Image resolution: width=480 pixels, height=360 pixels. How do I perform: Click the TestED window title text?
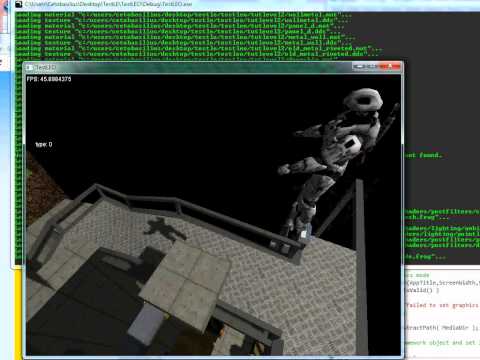pyautogui.click(x=45, y=67)
